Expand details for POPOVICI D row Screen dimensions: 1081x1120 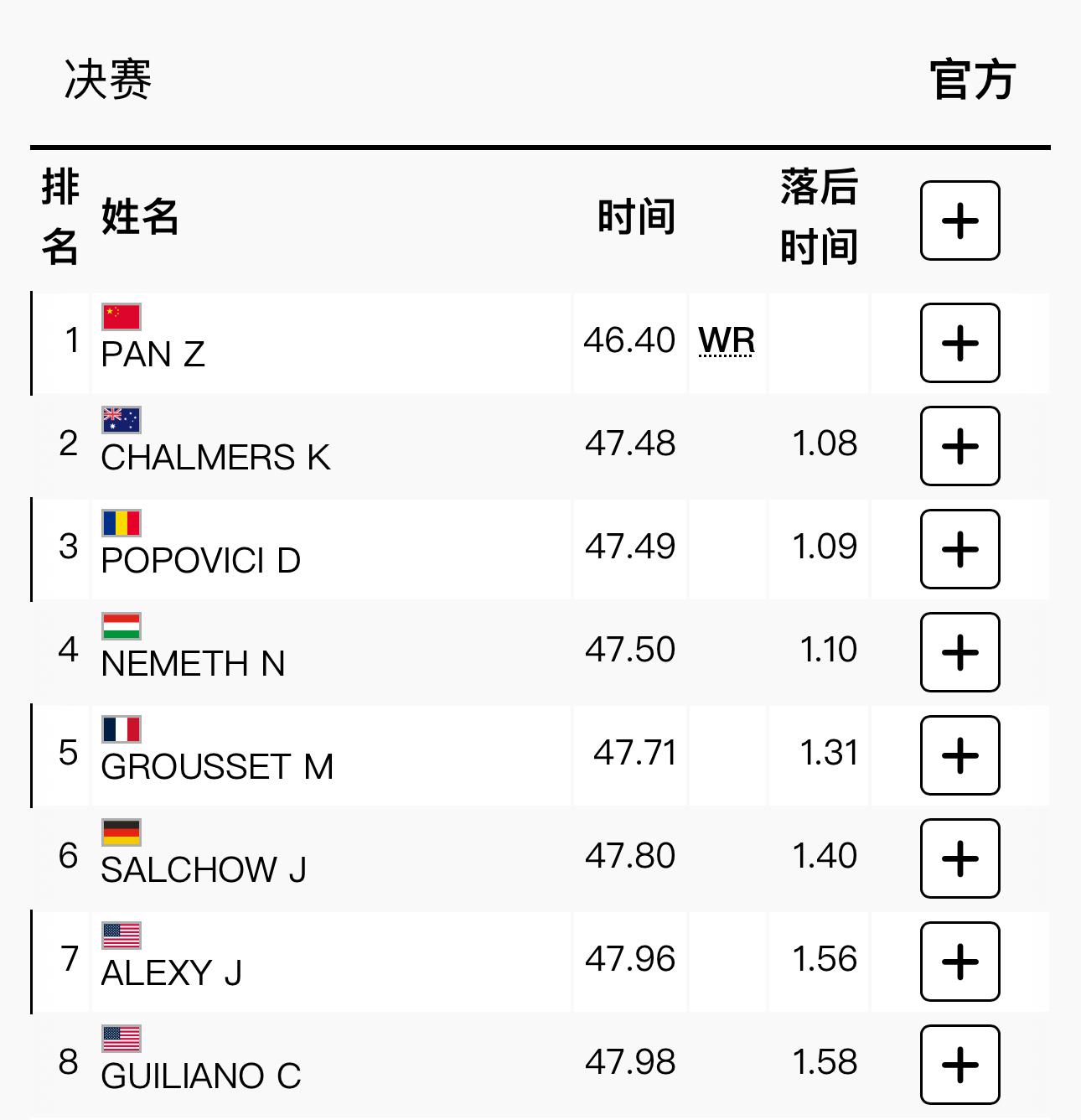[959, 549]
